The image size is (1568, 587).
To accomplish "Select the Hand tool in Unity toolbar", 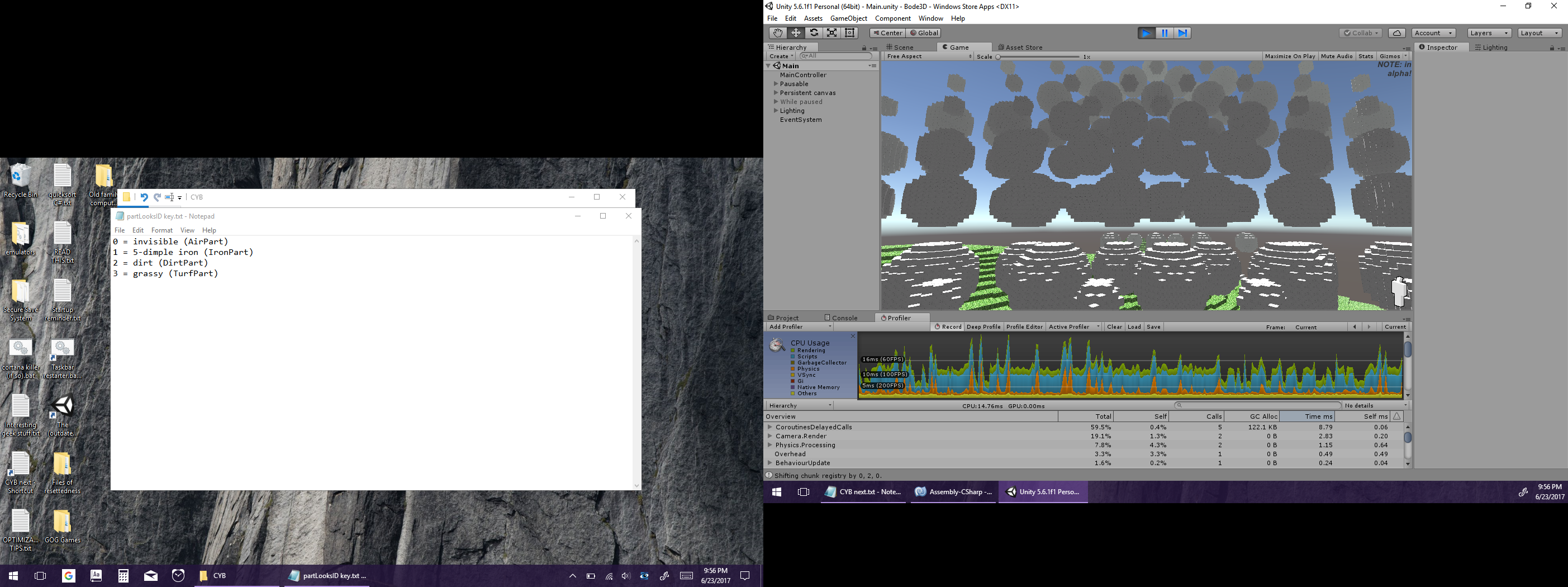I will [x=777, y=33].
